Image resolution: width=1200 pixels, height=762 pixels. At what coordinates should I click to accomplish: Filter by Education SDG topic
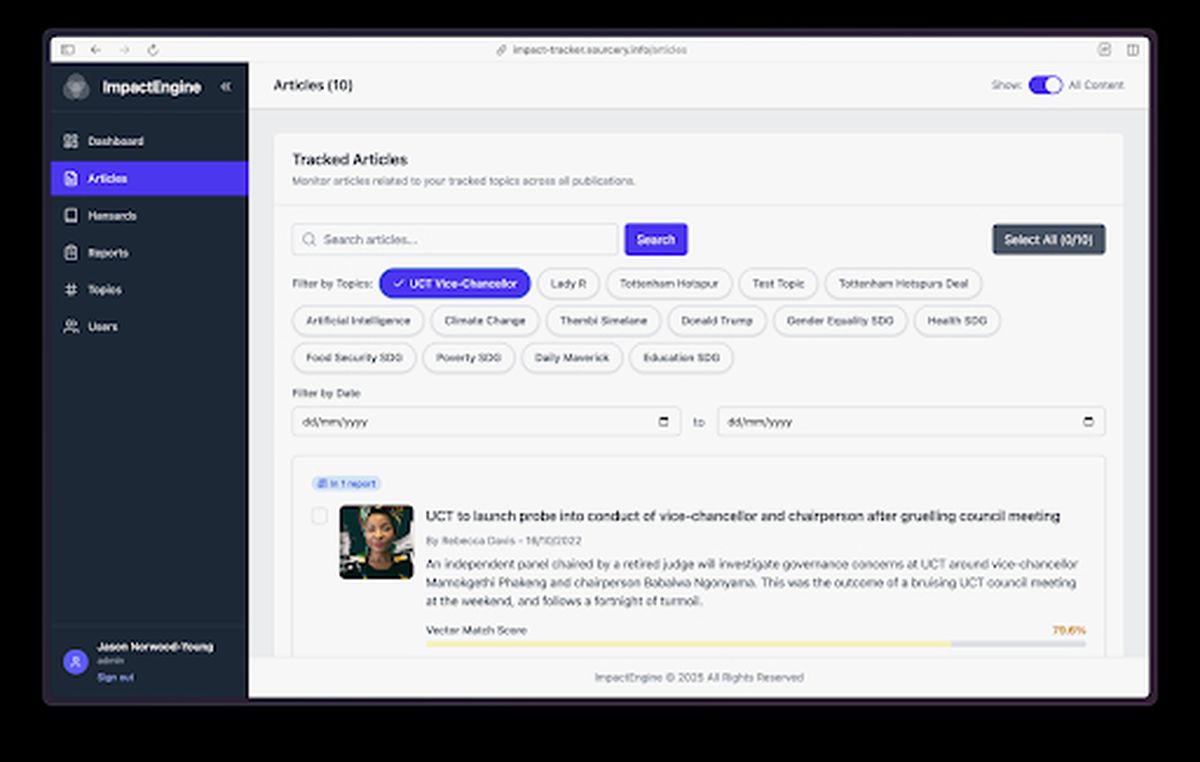[x=681, y=358]
